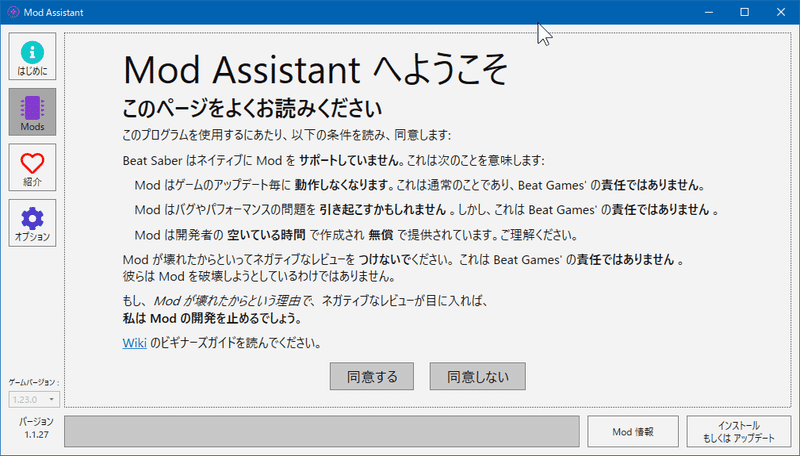Open the はじめに intro page
Image resolution: width=800 pixels, height=456 pixels.
(32, 56)
